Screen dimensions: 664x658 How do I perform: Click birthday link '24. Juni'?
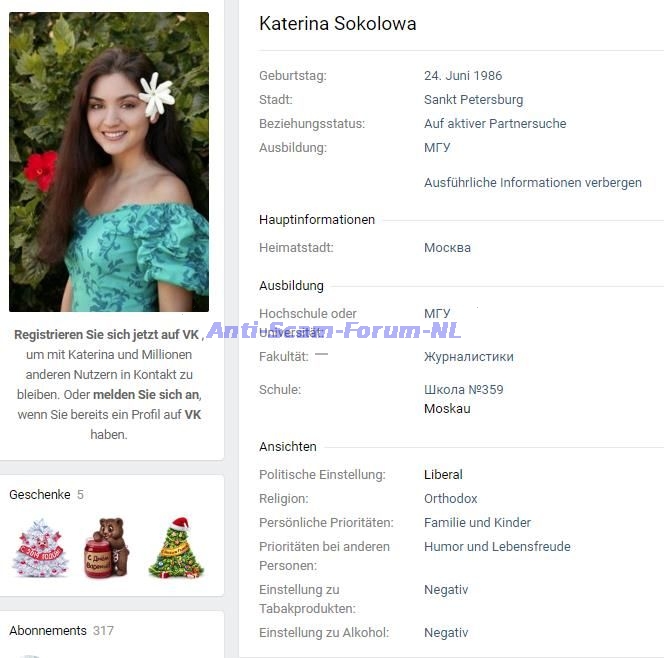[447, 75]
